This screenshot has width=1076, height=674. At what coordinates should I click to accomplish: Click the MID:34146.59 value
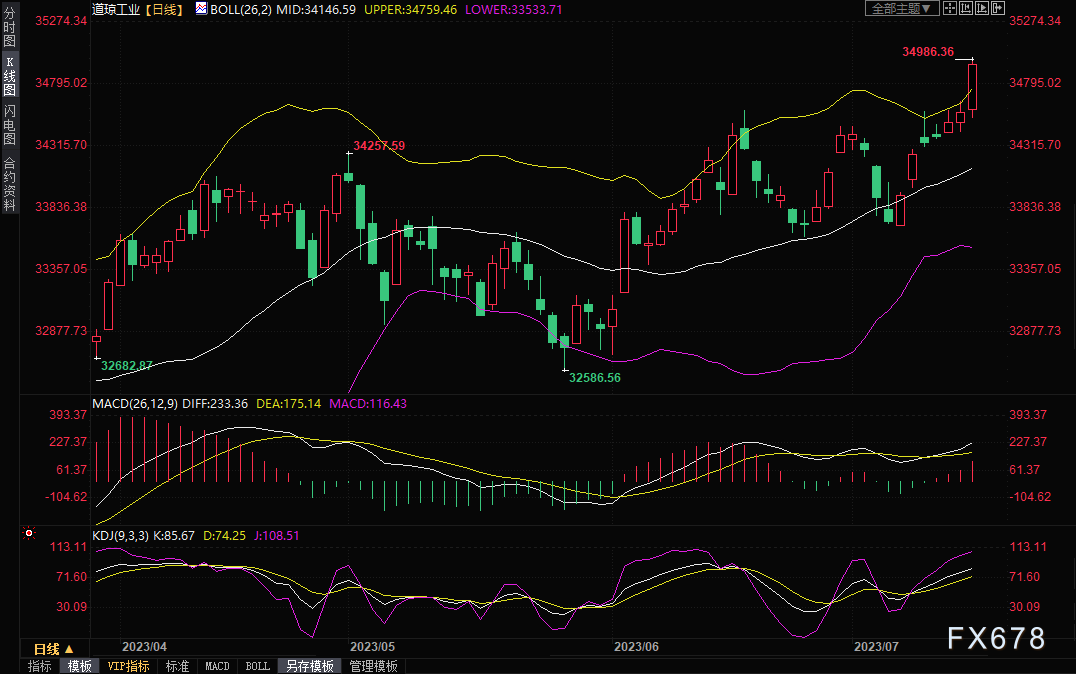click(x=316, y=10)
